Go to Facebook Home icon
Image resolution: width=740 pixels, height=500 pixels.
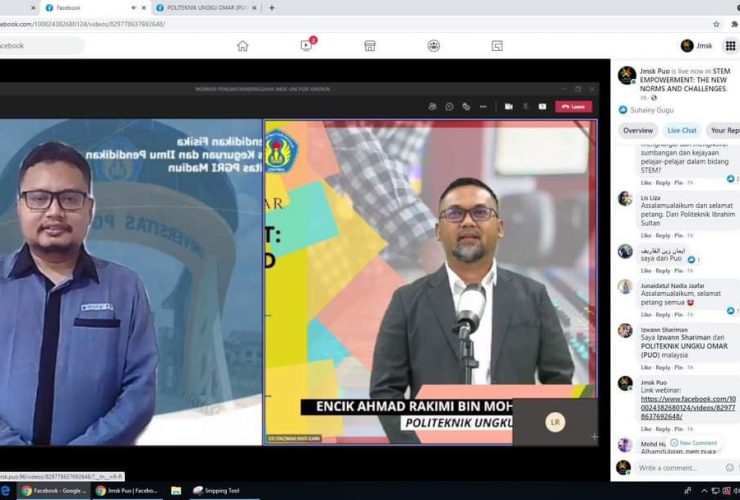click(x=243, y=46)
